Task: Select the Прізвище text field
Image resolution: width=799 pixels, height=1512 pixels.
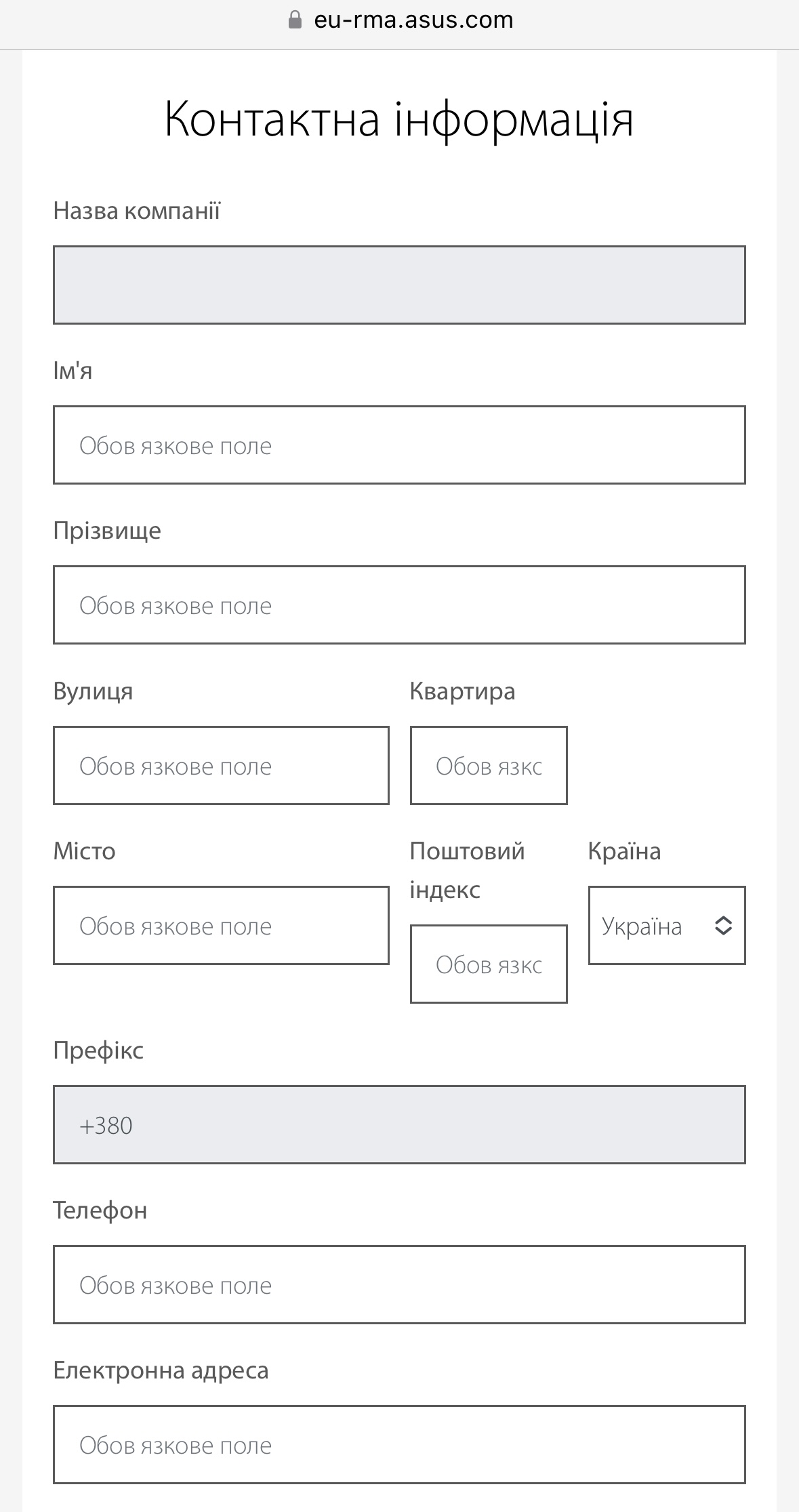Action: 399,605
